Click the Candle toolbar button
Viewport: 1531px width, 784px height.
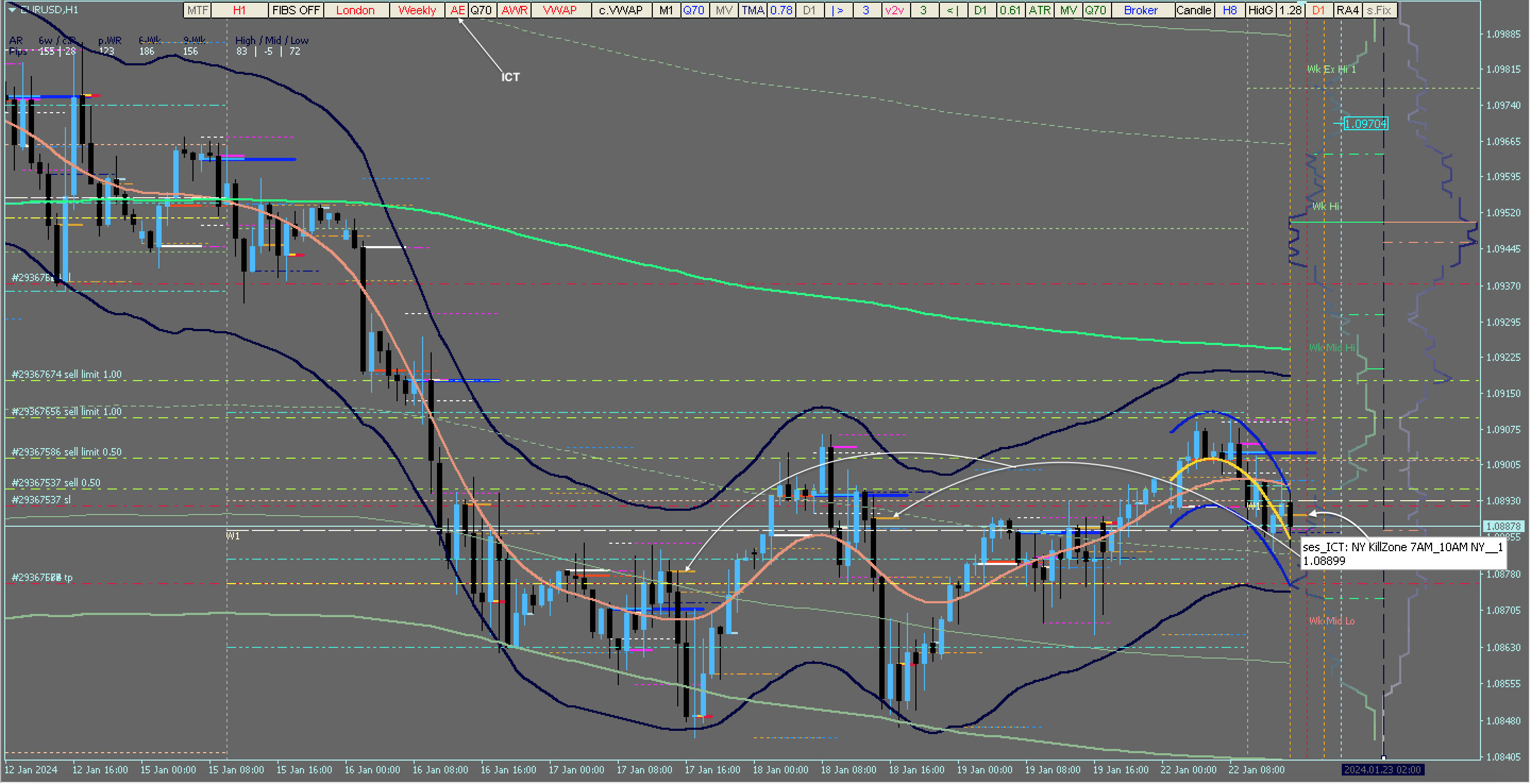click(1193, 10)
